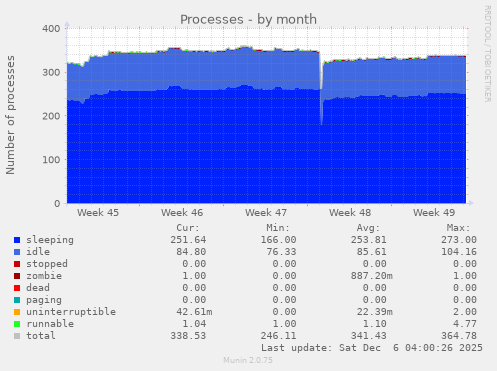
Task: Click the total legend color swatch
Action: (x=17, y=336)
